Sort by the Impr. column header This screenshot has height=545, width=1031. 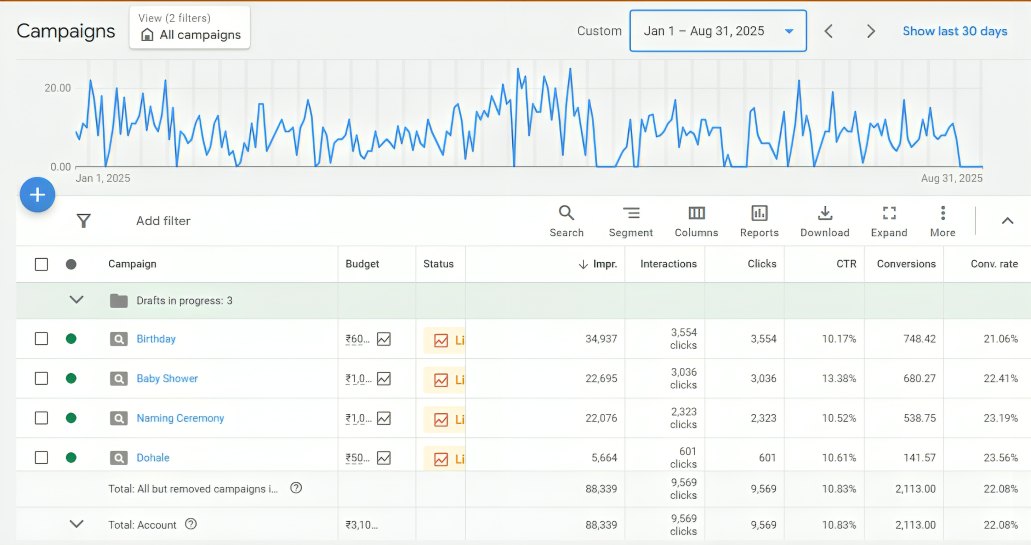coord(598,264)
